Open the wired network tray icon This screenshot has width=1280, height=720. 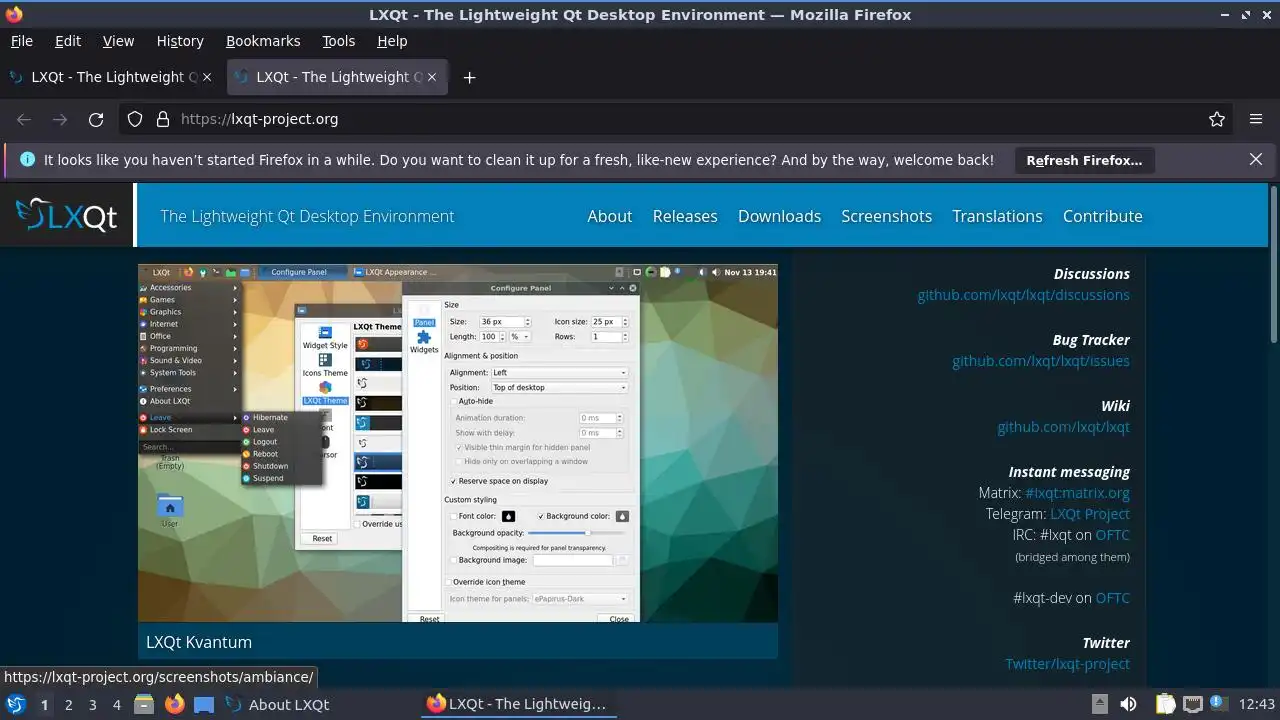1193,704
